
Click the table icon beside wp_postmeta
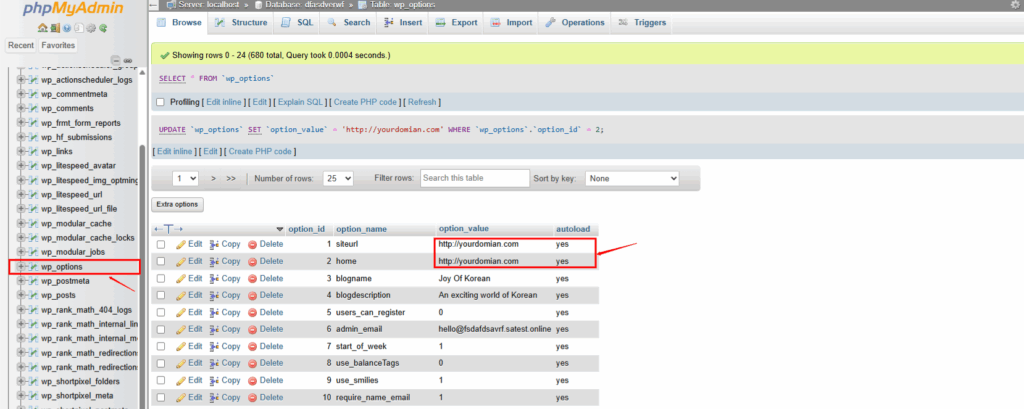(33, 281)
